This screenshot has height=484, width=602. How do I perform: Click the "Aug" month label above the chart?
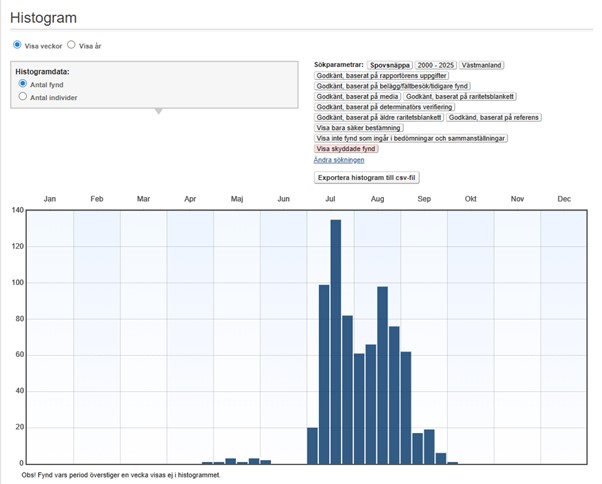point(377,199)
